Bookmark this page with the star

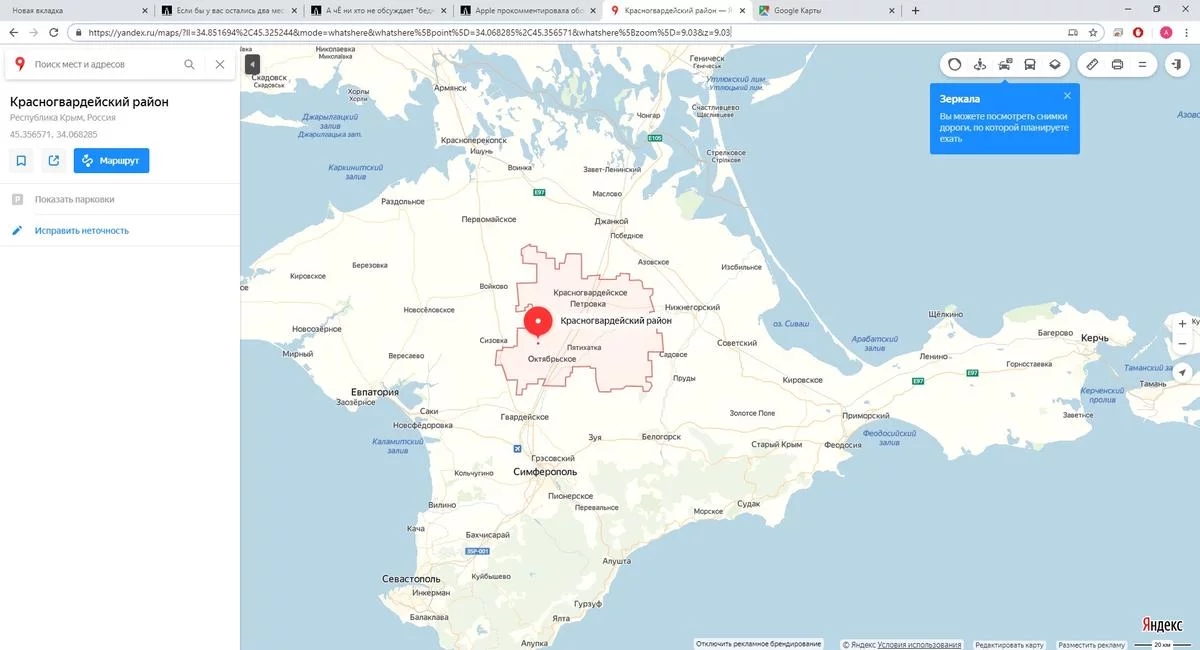tap(1093, 32)
